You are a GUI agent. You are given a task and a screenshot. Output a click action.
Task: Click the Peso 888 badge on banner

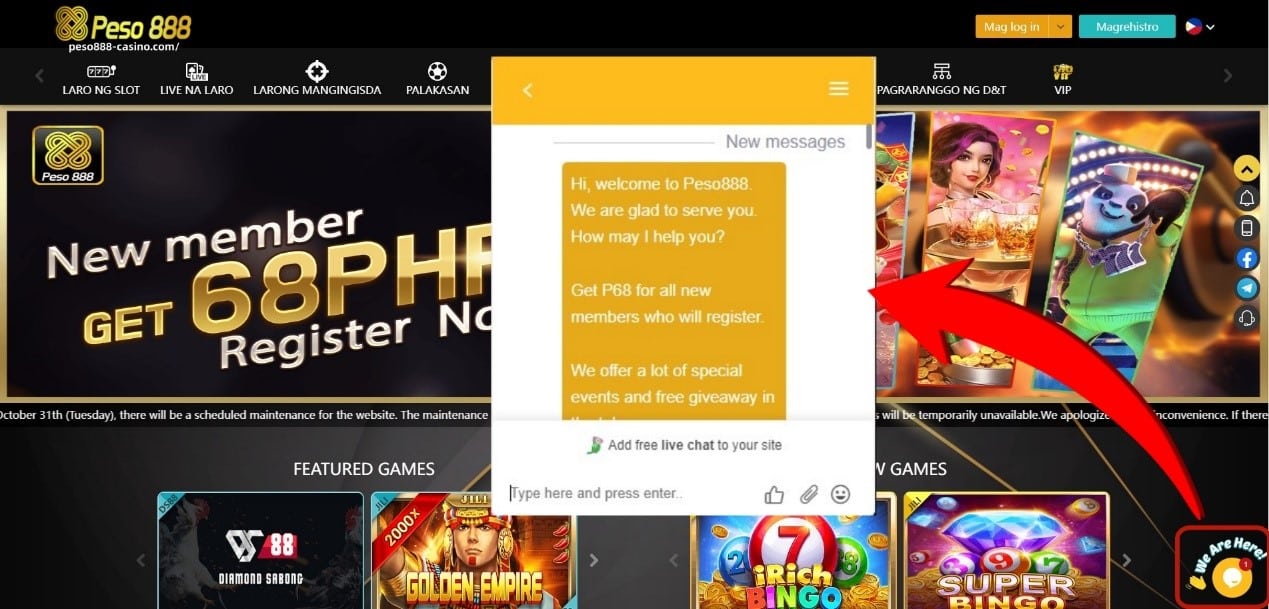[68, 155]
